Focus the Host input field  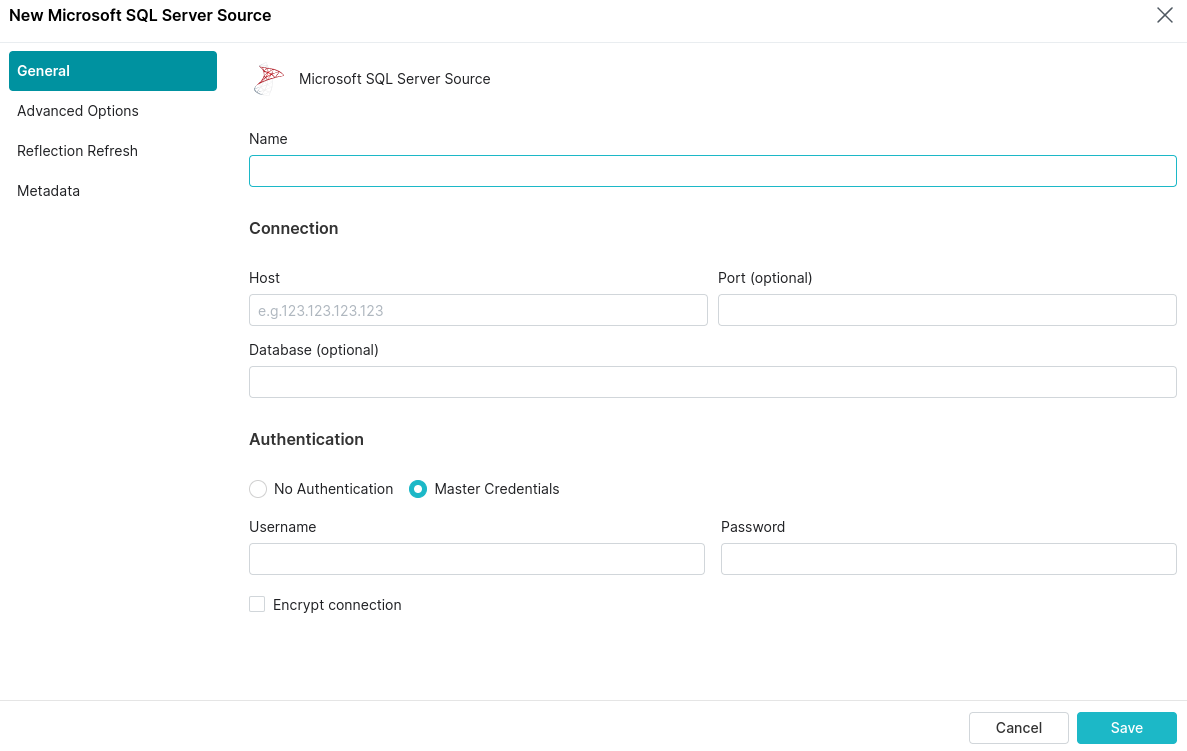point(477,310)
